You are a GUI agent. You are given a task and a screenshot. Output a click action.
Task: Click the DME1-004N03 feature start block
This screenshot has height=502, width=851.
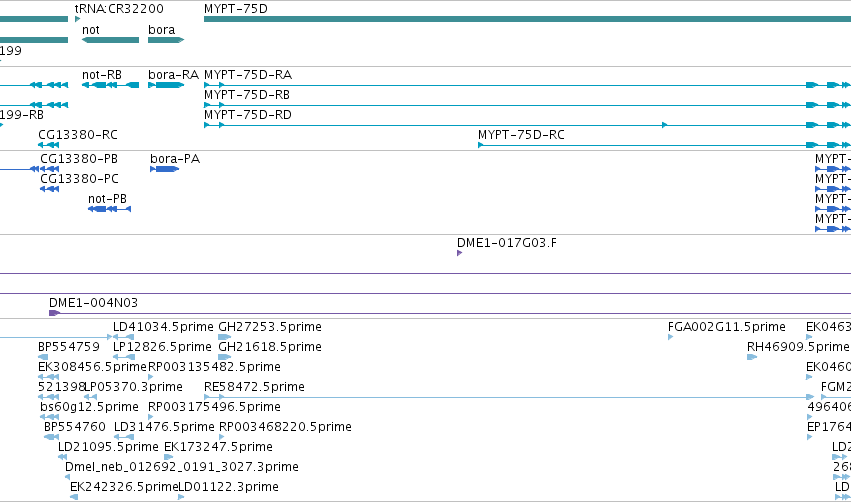point(54,313)
